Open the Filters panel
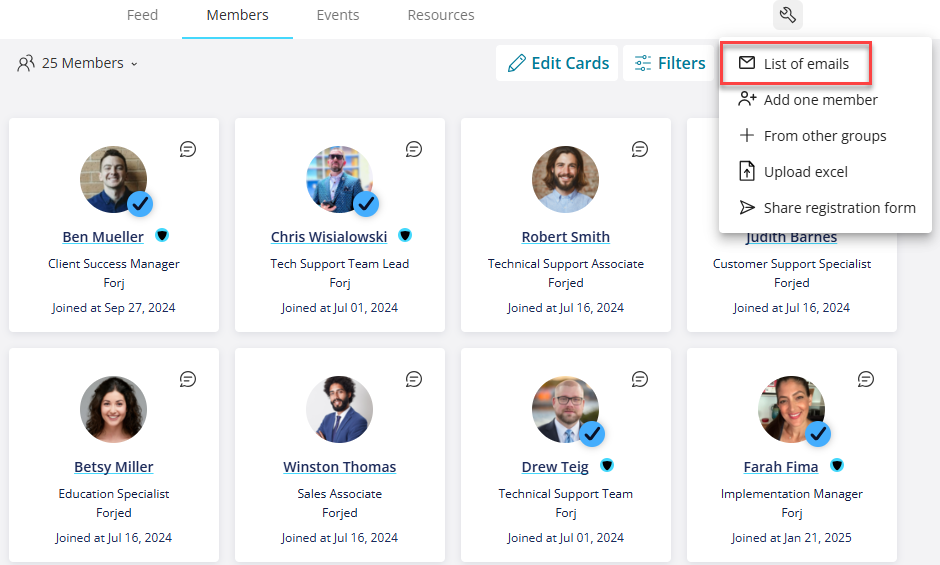 click(x=670, y=63)
